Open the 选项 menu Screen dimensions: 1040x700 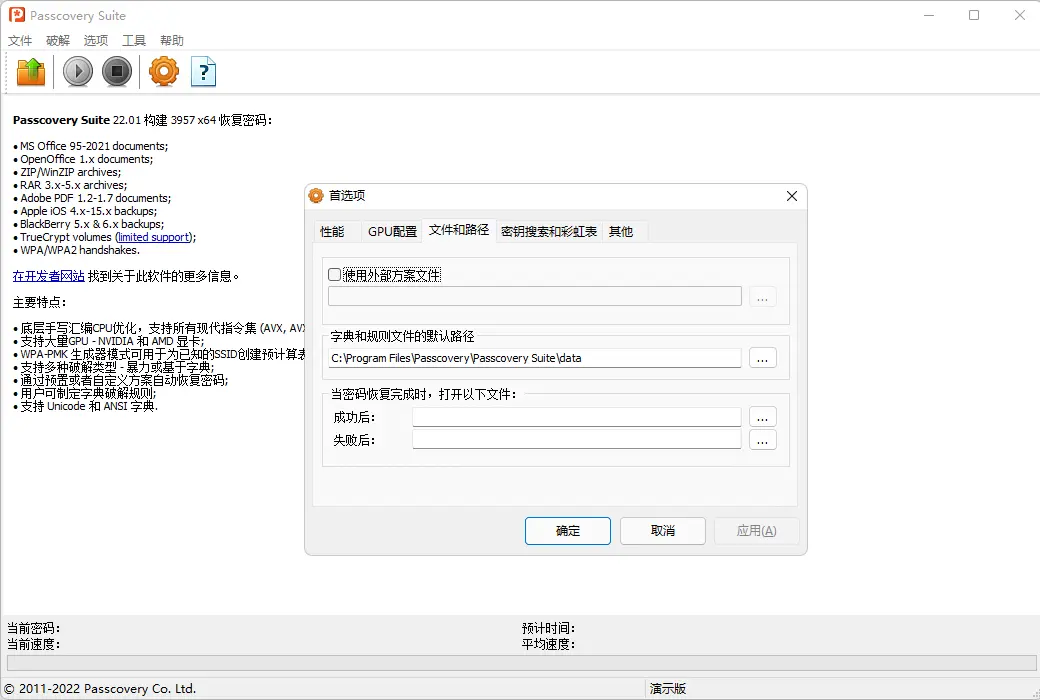click(x=96, y=40)
